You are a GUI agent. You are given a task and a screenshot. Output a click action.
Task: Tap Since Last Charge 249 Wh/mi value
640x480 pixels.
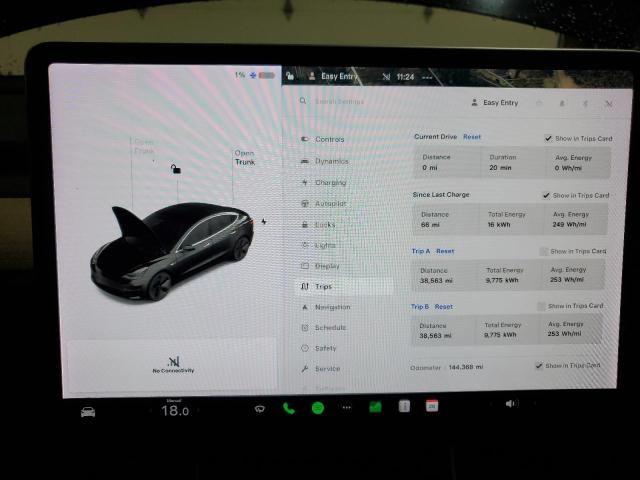click(x=569, y=224)
